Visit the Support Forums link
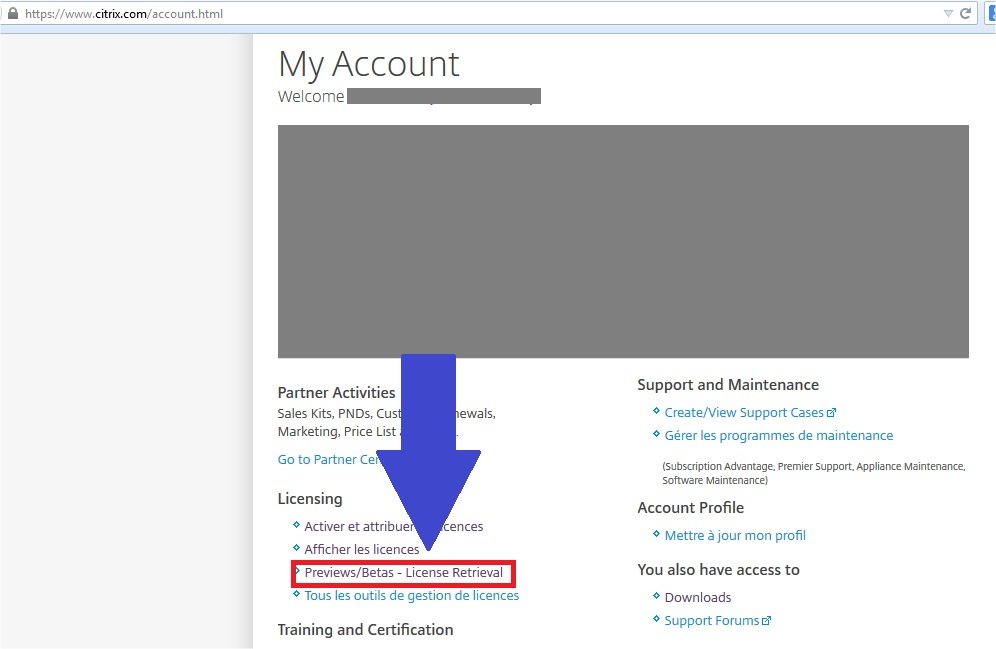Viewport: 996px width, 649px height. pyautogui.click(x=712, y=621)
